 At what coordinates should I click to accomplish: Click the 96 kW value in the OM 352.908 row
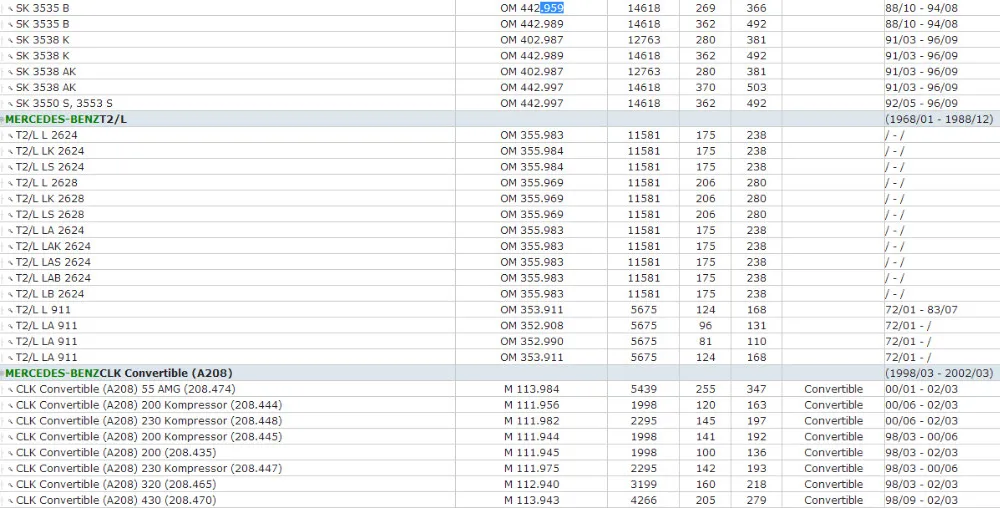pos(705,326)
